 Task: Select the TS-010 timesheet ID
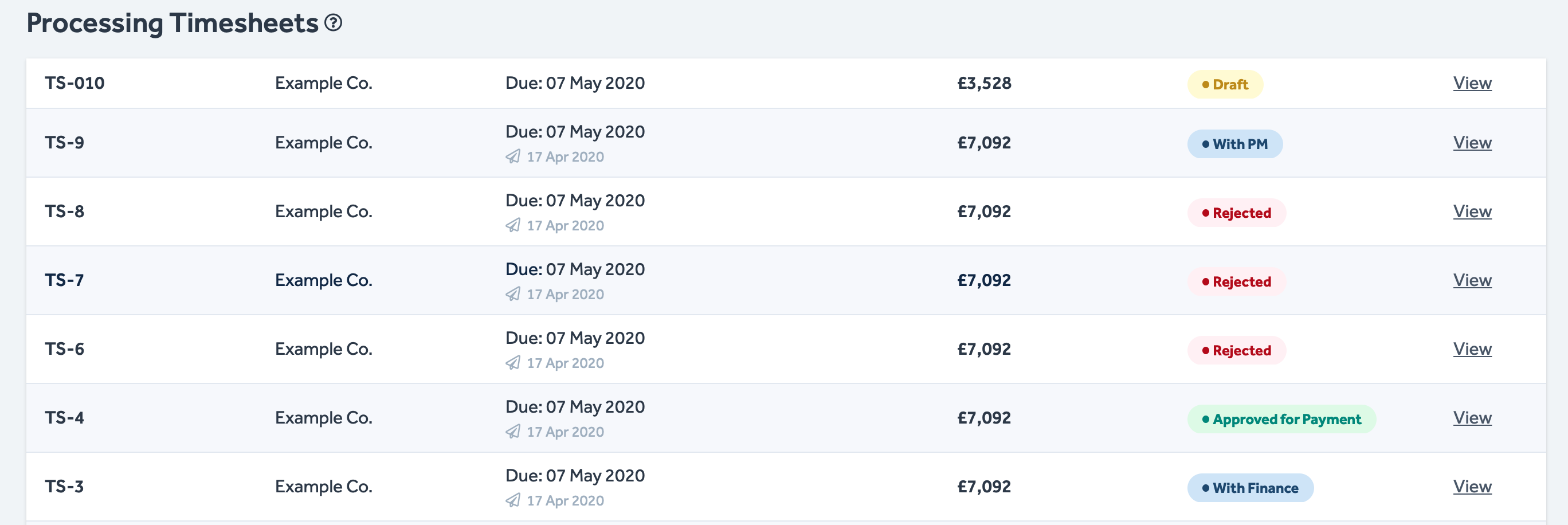pyautogui.click(x=75, y=83)
